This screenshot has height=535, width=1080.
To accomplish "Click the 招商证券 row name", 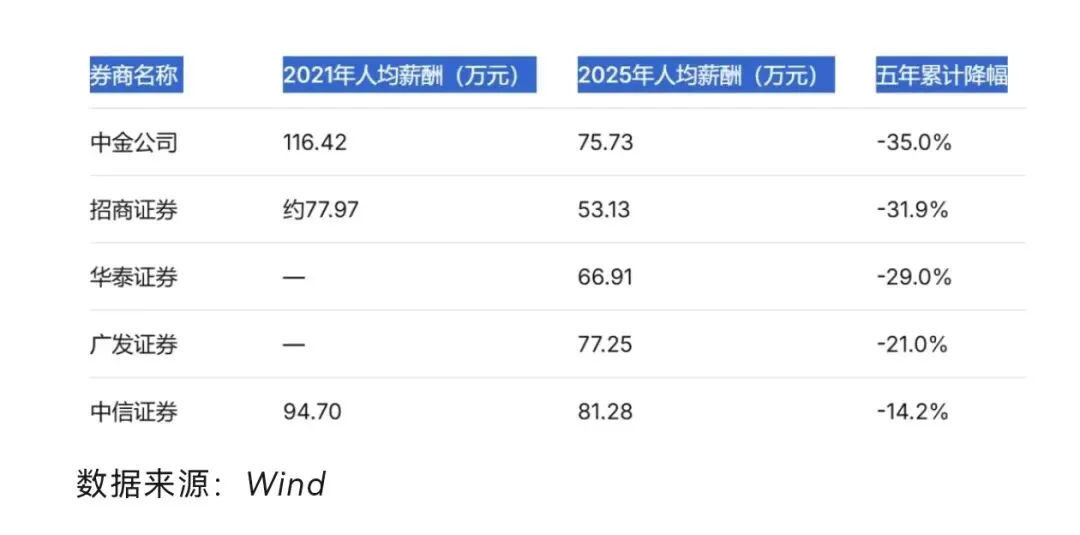I will [134, 209].
